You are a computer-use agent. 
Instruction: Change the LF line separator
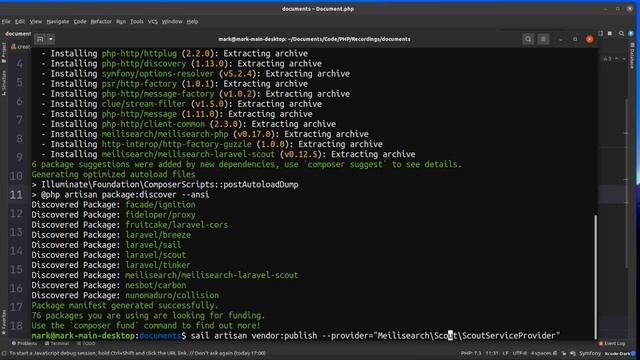click(x=506, y=353)
